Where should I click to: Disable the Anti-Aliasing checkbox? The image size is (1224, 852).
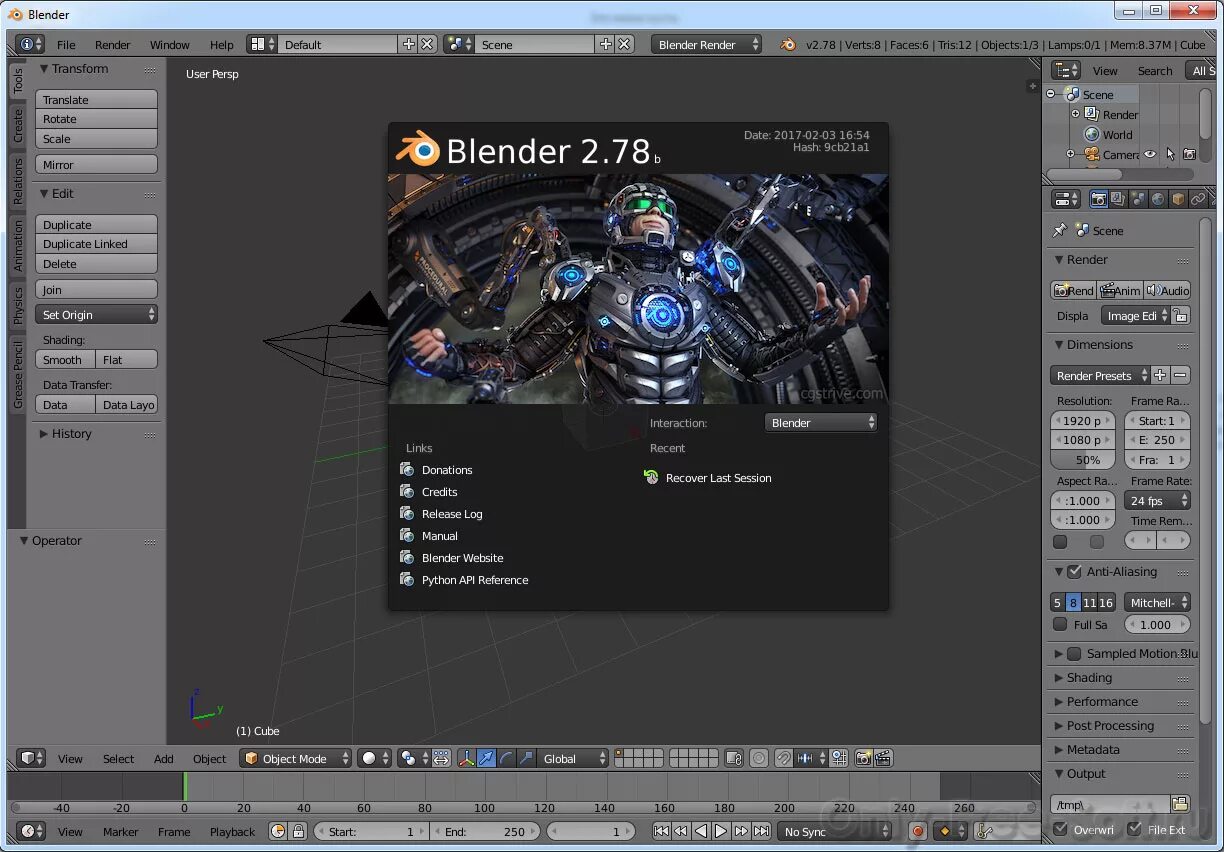[1074, 572]
